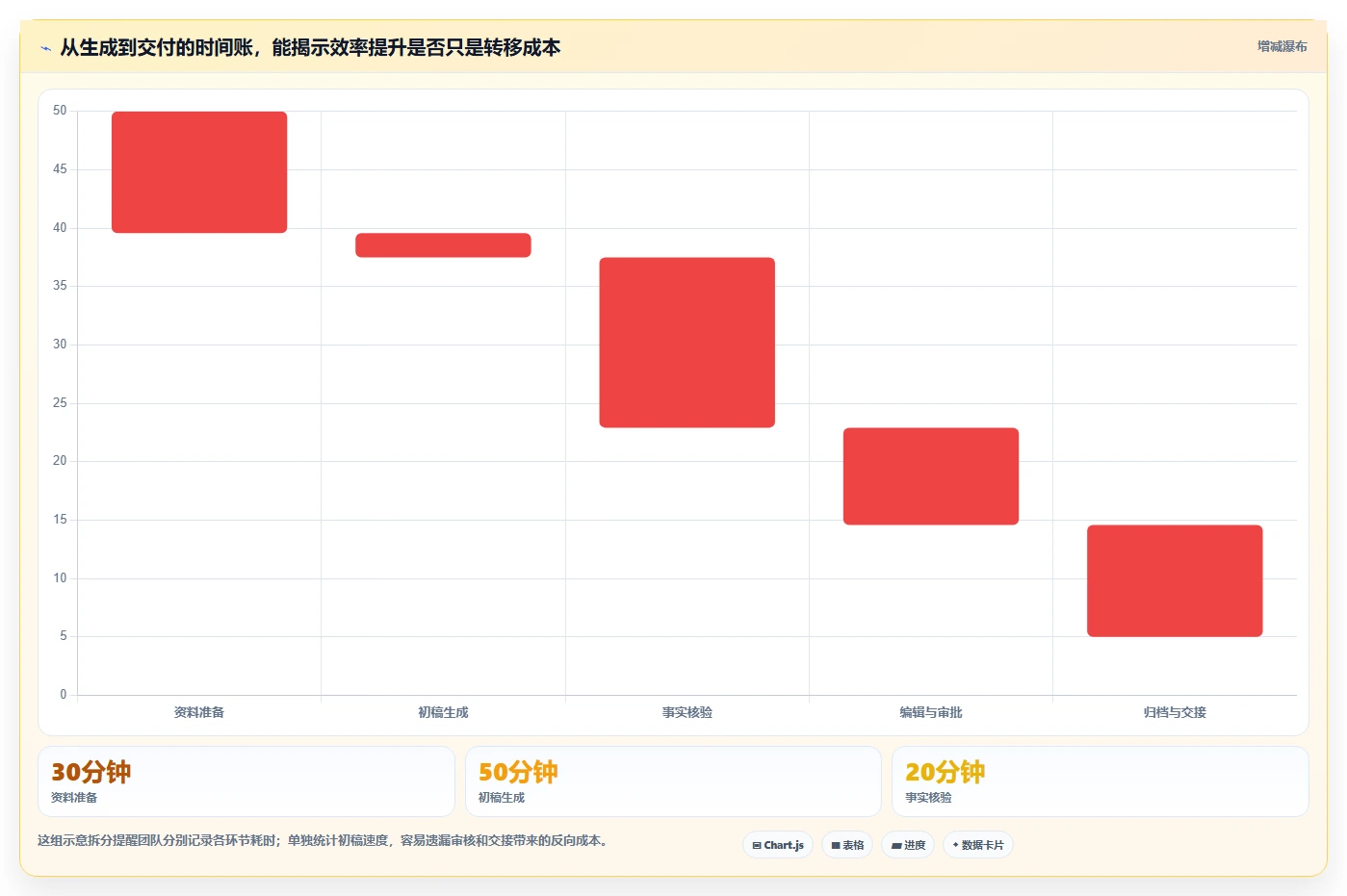Click the lightning icon beside the title
The height and width of the screenshot is (896, 1347).
[x=45, y=48]
